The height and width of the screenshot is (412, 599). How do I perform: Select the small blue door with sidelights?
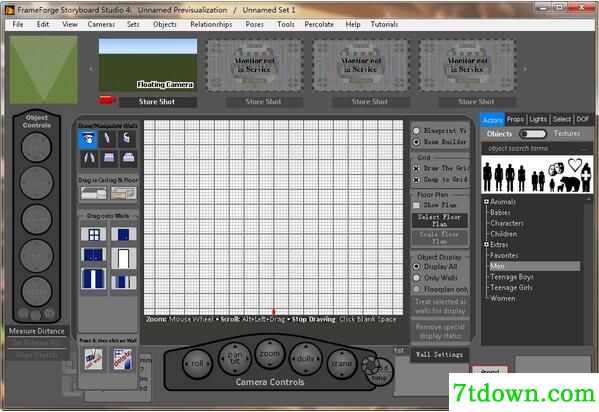coord(123,282)
